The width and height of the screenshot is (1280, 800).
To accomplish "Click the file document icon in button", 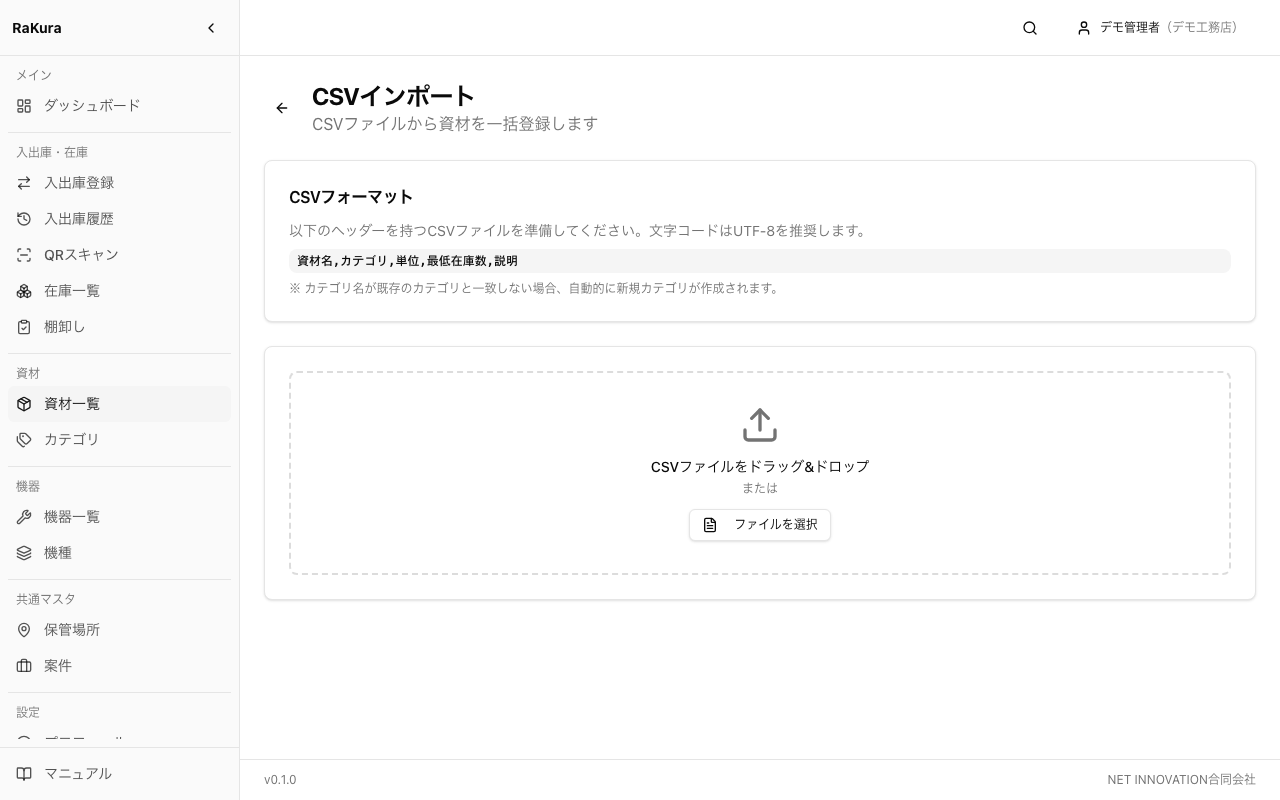I will pyautogui.click(x=710, y=525).
